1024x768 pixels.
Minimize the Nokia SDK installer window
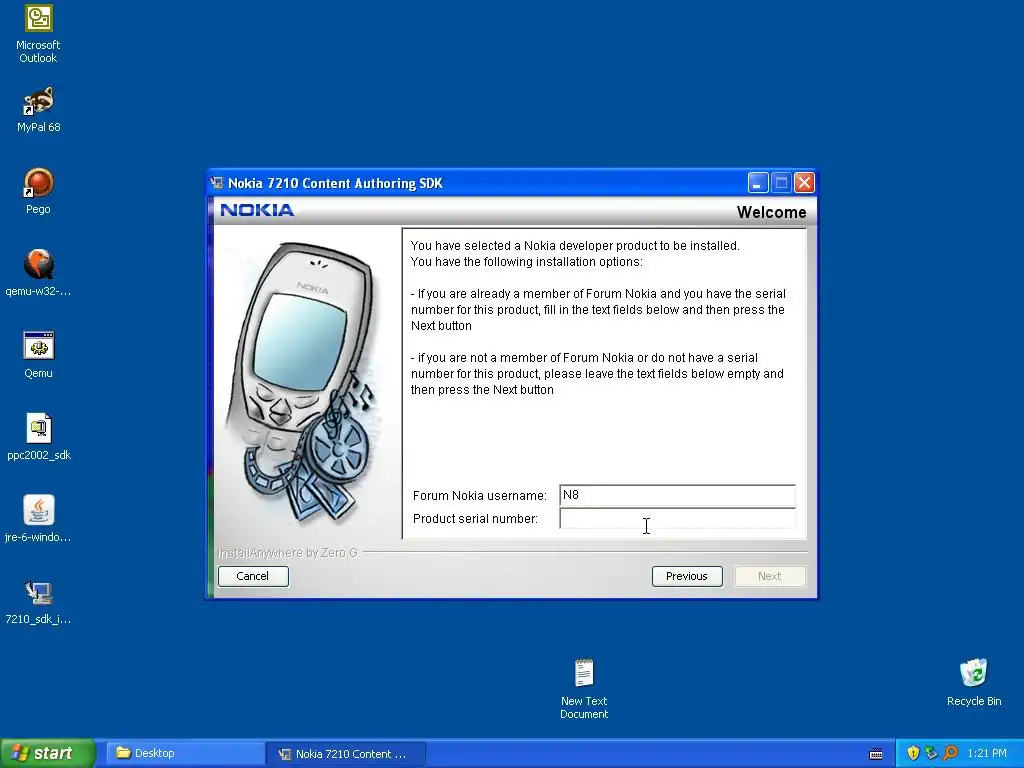(758, 183)
